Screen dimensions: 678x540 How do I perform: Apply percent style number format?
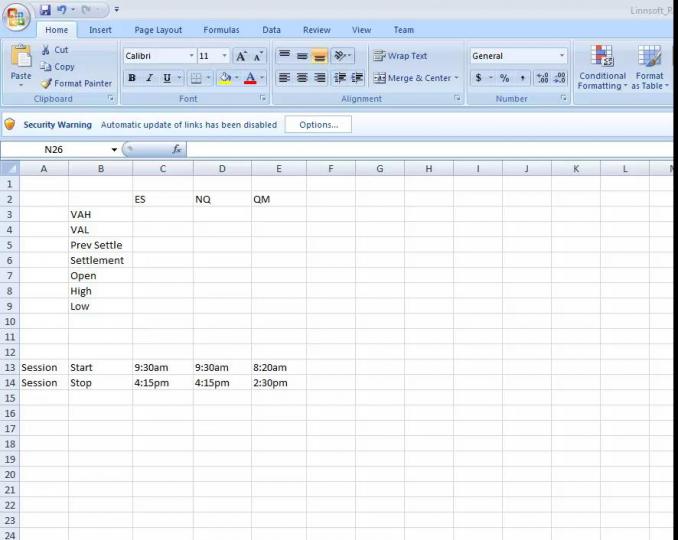pos(504,78)
